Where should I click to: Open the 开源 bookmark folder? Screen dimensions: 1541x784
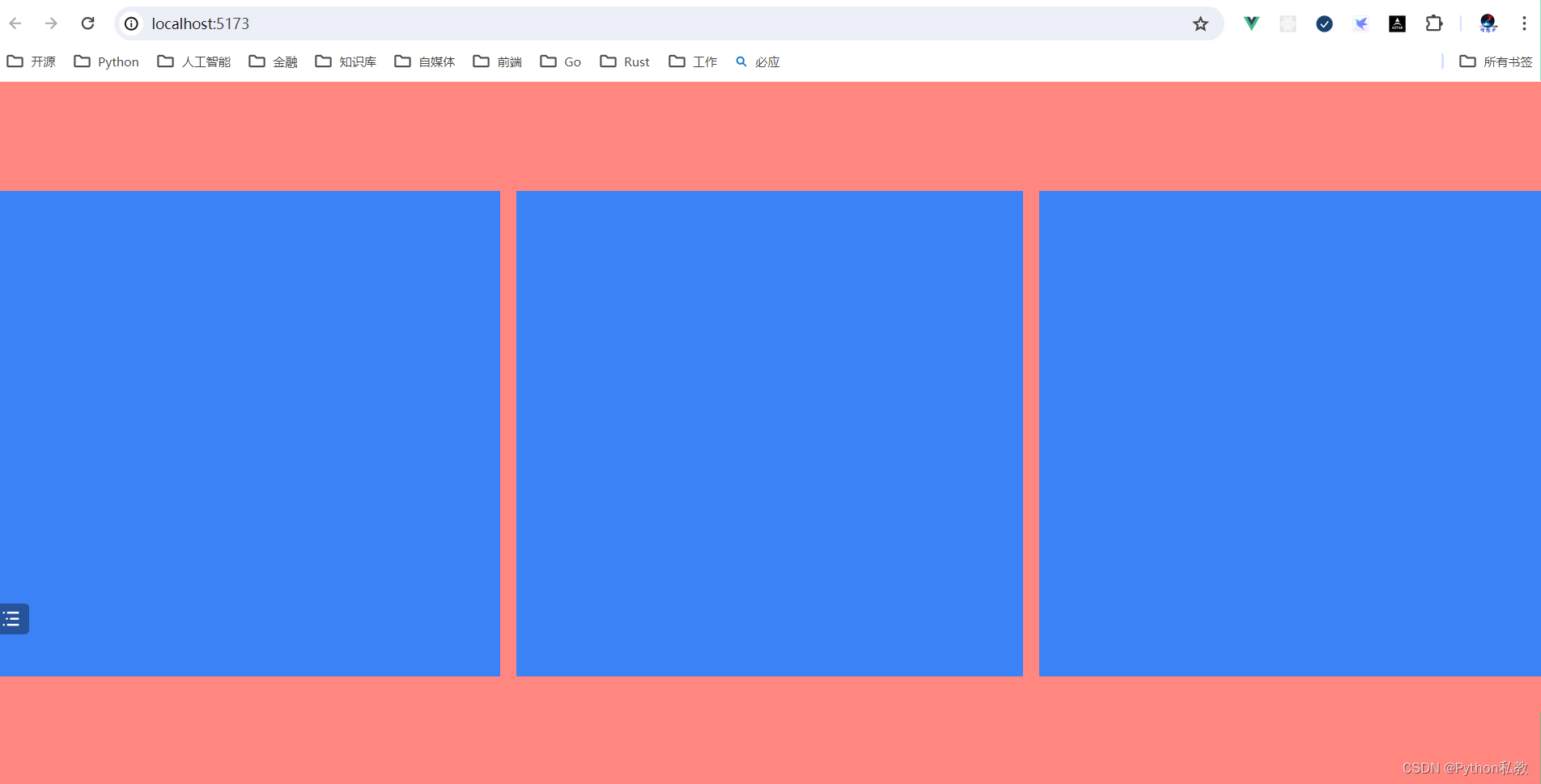coord(32,61)
